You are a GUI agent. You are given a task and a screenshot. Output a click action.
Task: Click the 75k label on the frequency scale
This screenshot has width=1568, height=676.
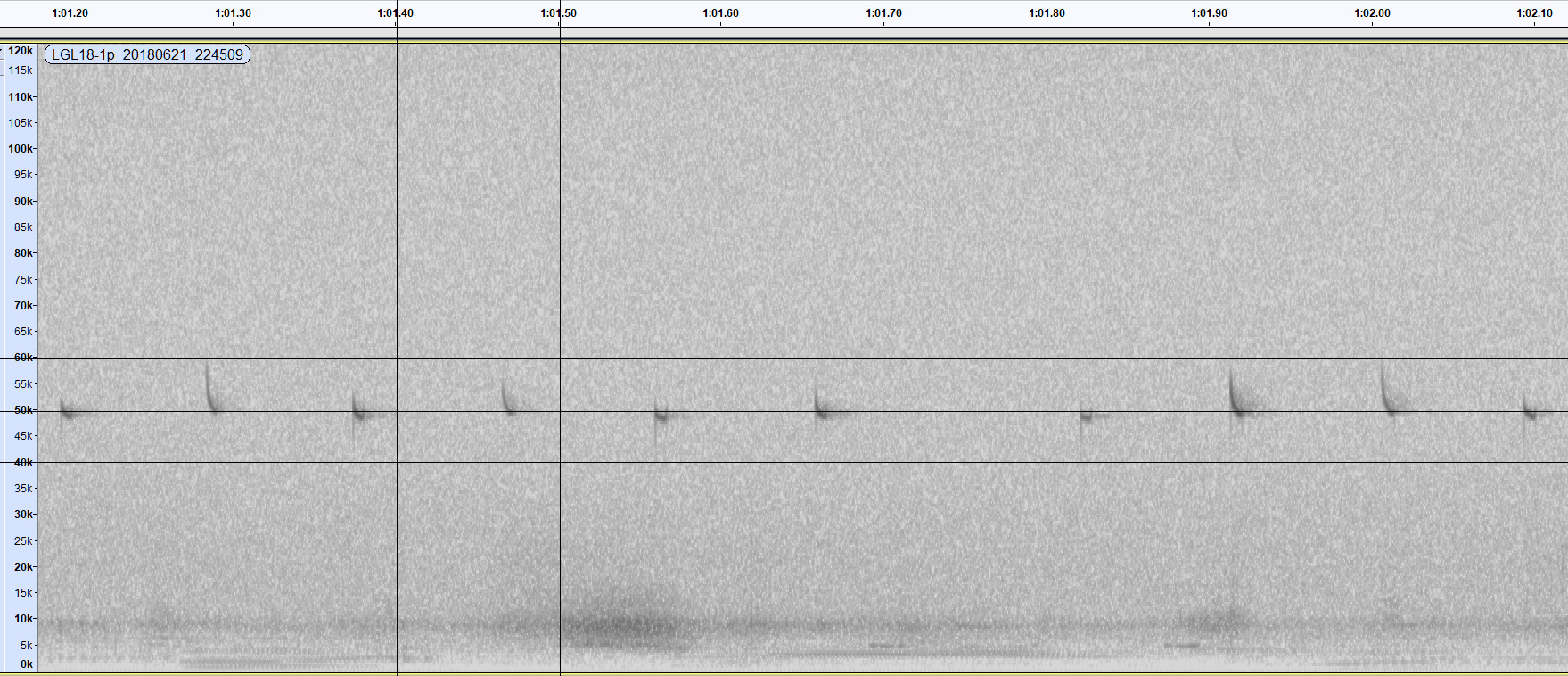click(x=23, y=280)
